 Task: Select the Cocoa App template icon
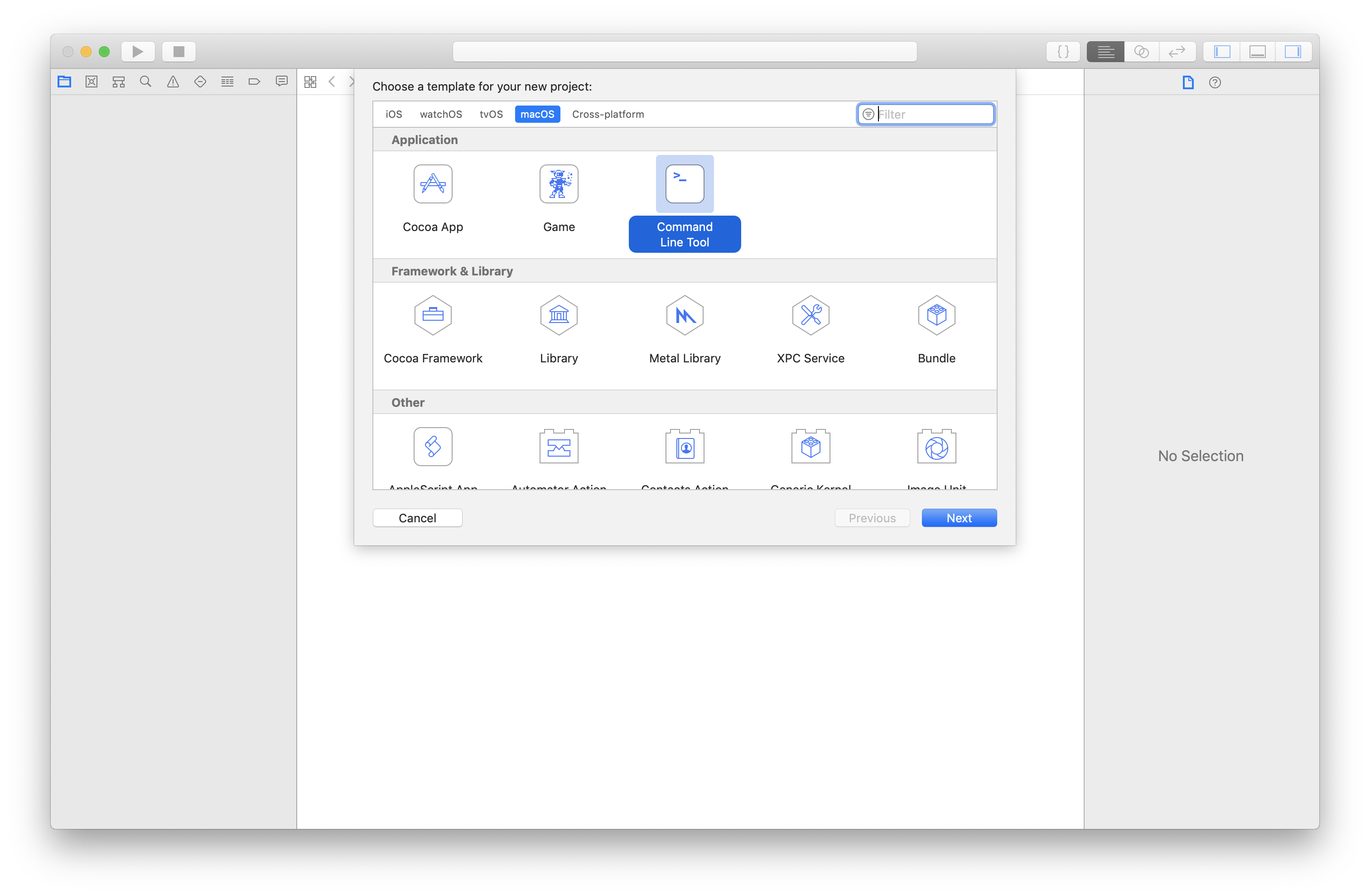point(433,184)
